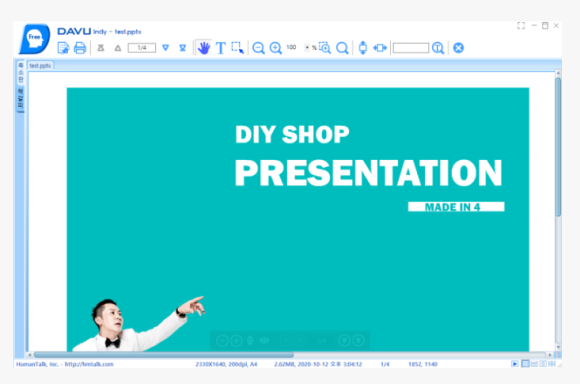The image size is (580, 384).
Task: Click the zoom out magnifier icon
Action: (x=258, y=48)
